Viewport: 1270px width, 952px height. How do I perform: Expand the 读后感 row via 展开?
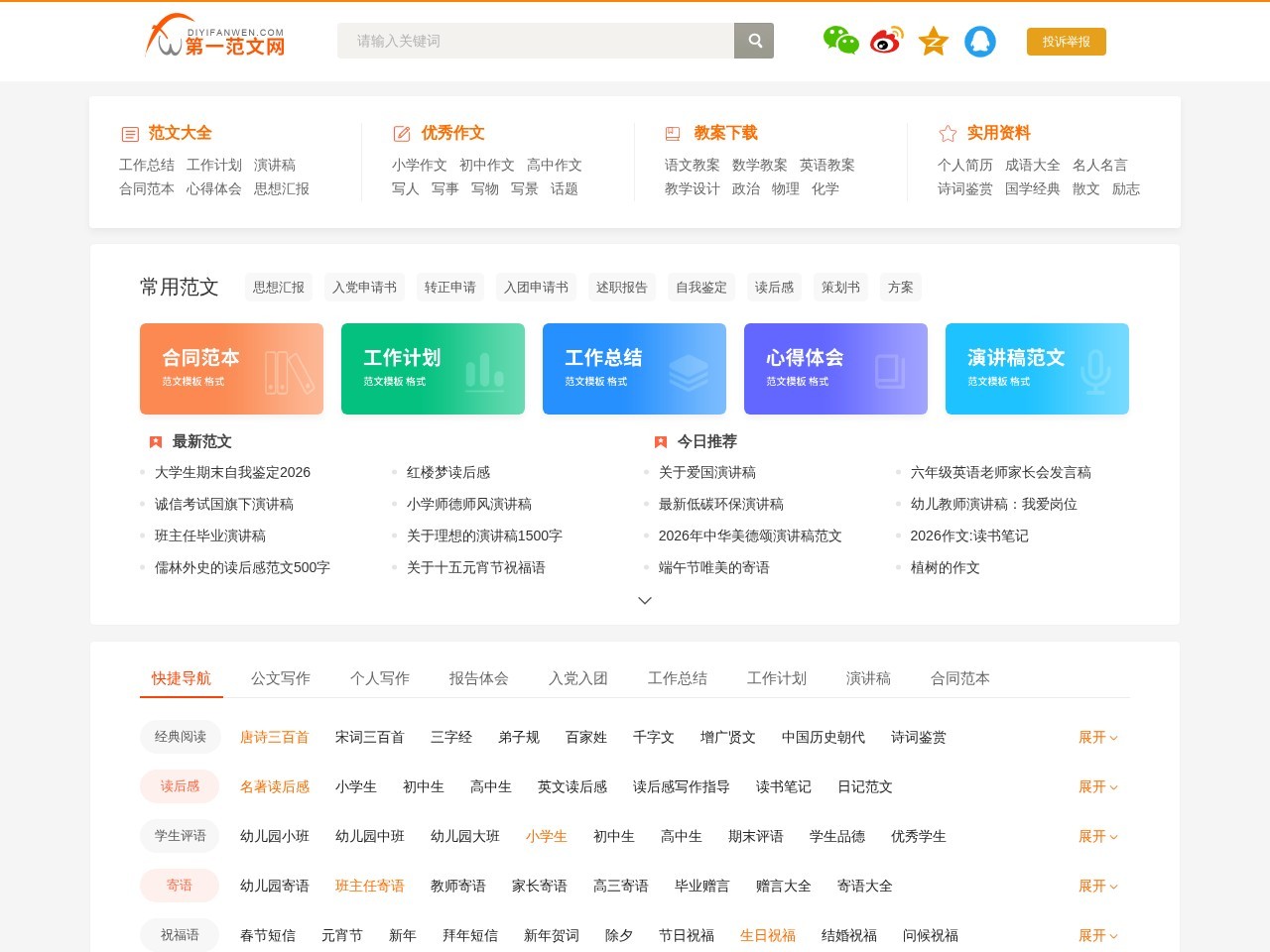pyautogui.click(x=1096, y=786)
